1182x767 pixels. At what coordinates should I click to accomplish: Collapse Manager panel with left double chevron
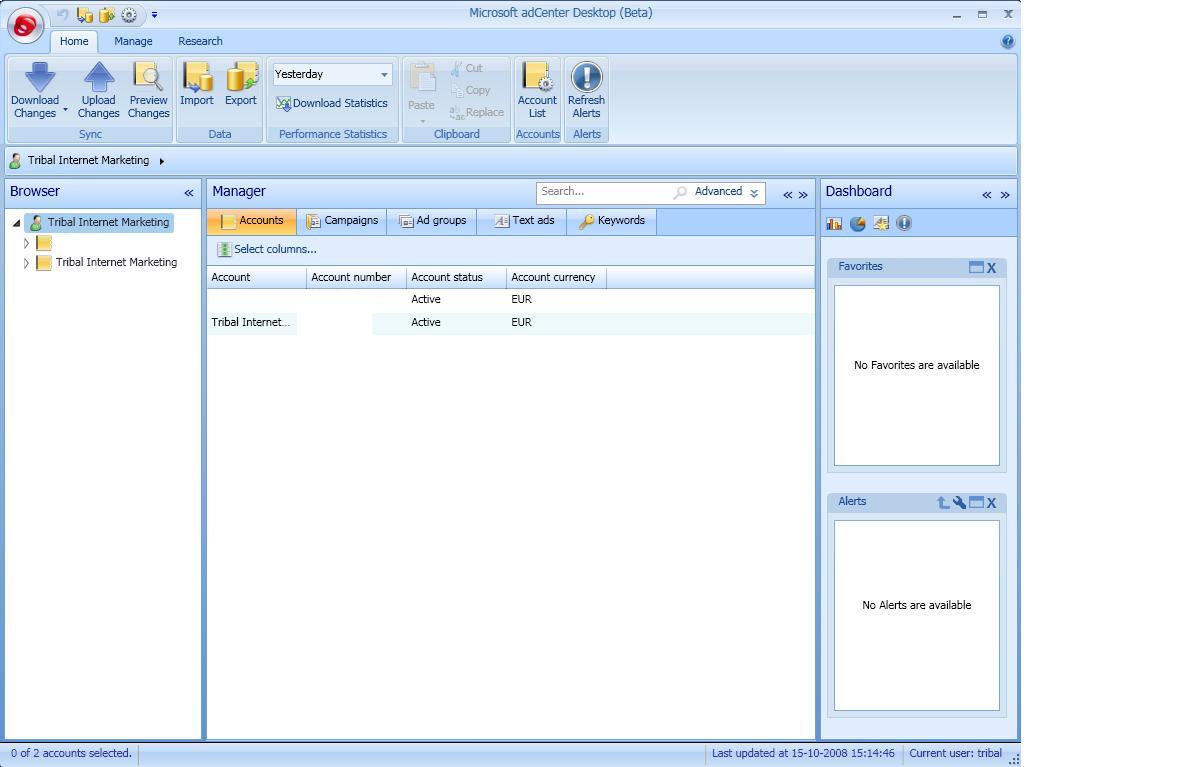point(788,195)
